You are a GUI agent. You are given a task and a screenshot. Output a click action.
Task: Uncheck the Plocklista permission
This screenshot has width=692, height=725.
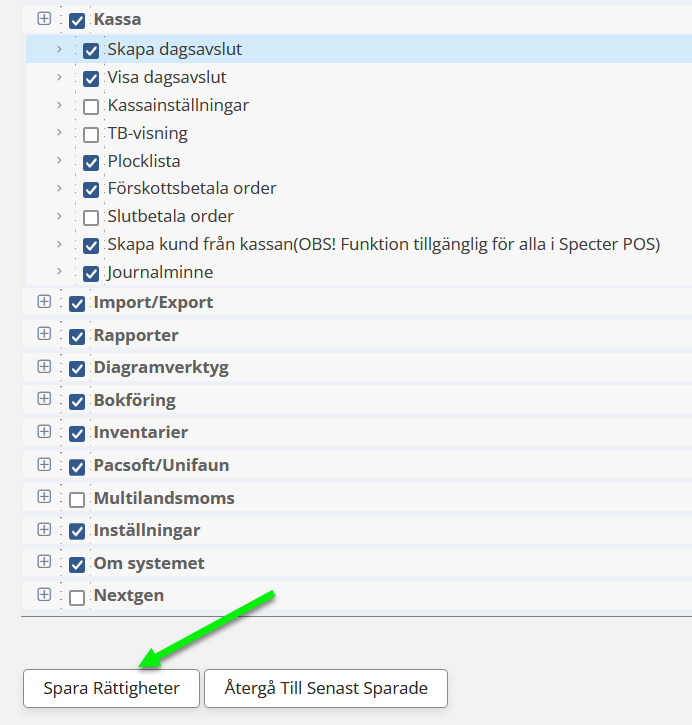click(91, 162)
